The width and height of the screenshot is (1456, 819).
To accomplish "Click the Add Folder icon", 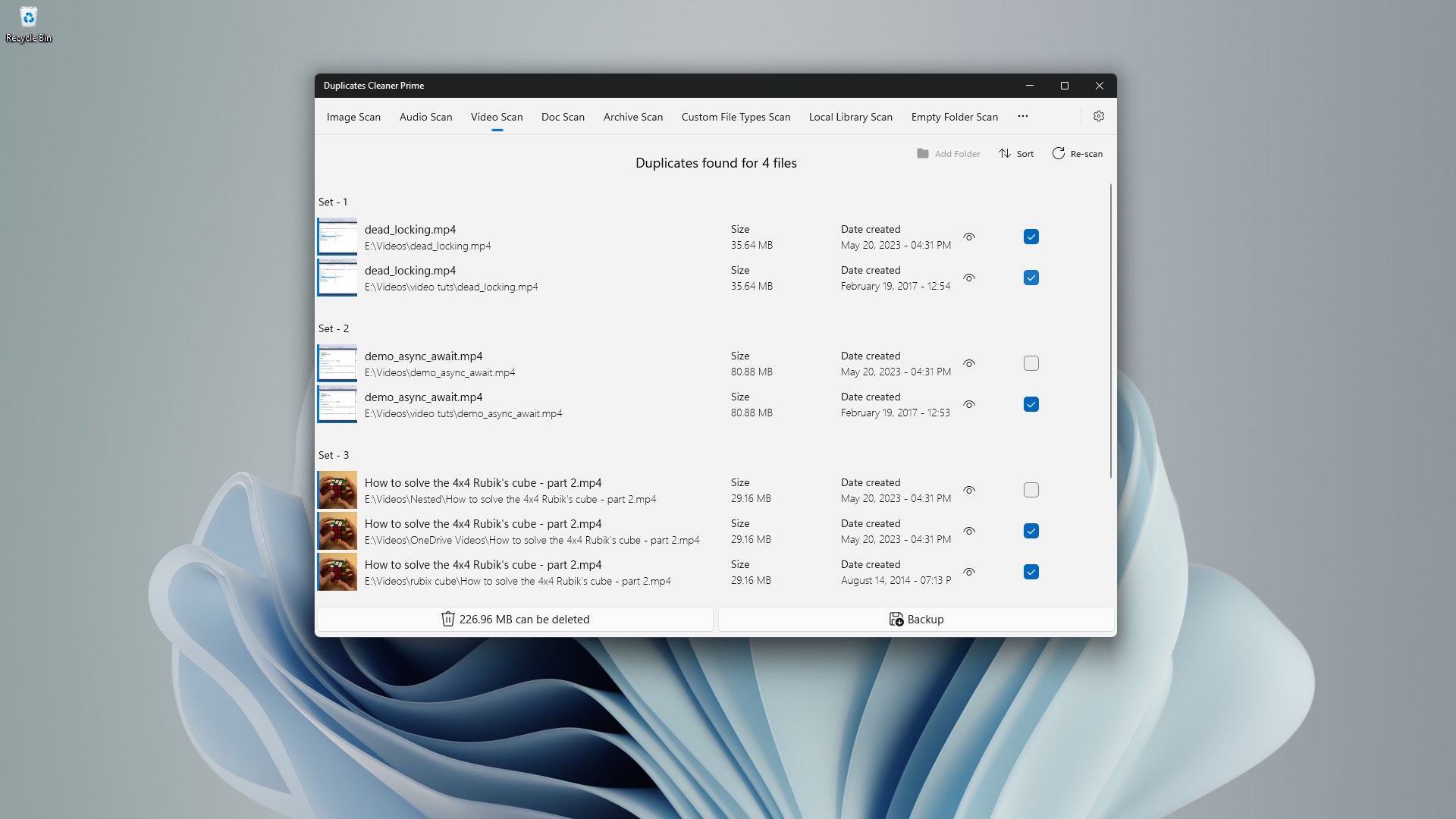I will point(922,153).
